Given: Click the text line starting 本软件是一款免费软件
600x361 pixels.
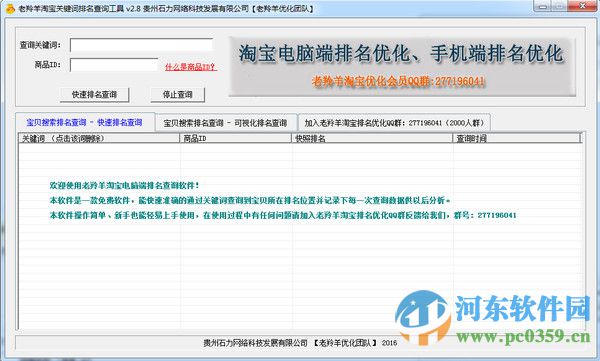Looking at the screenshot, I should 250,200.
